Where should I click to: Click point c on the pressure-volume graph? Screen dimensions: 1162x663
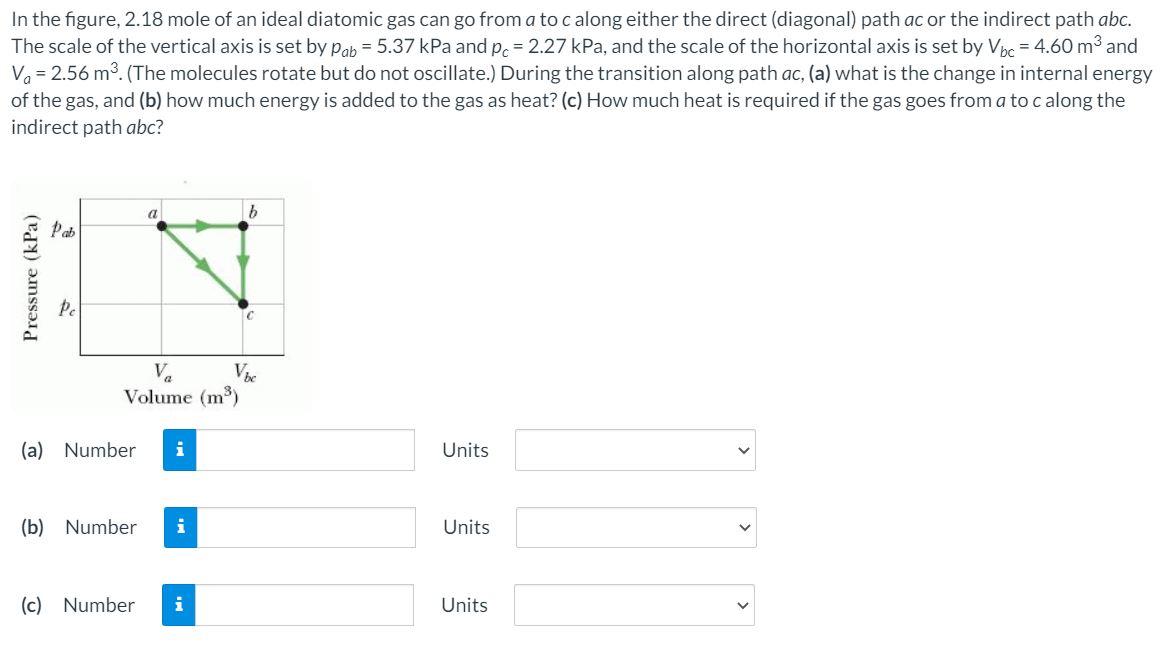[243, 304]
